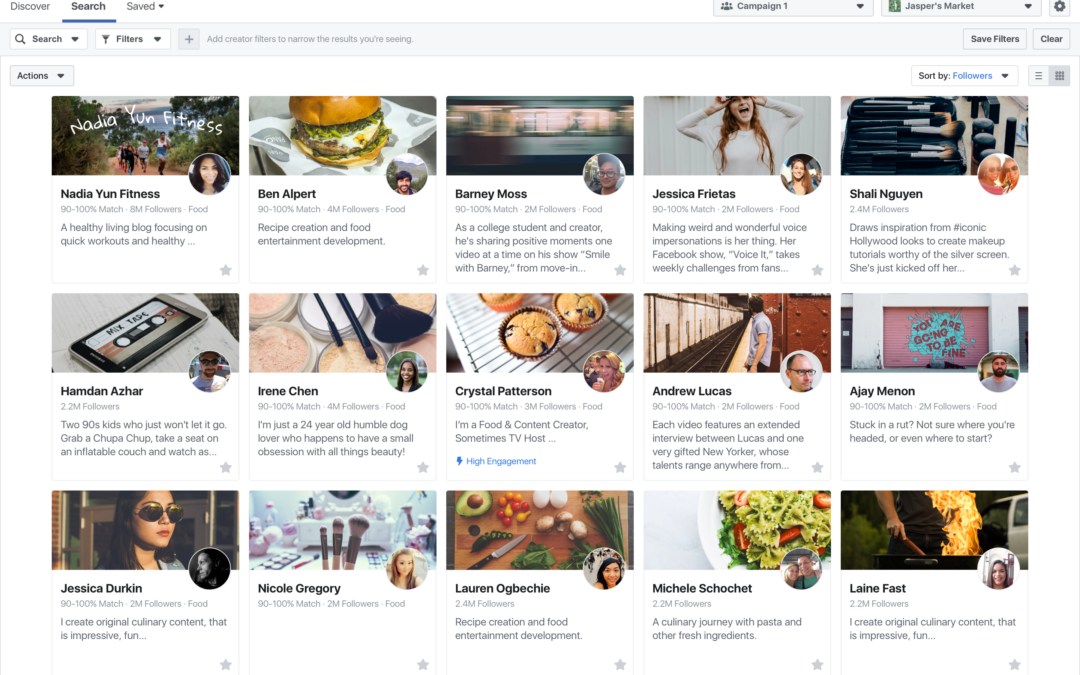Select the grid view icon

tap(1059, 75)
